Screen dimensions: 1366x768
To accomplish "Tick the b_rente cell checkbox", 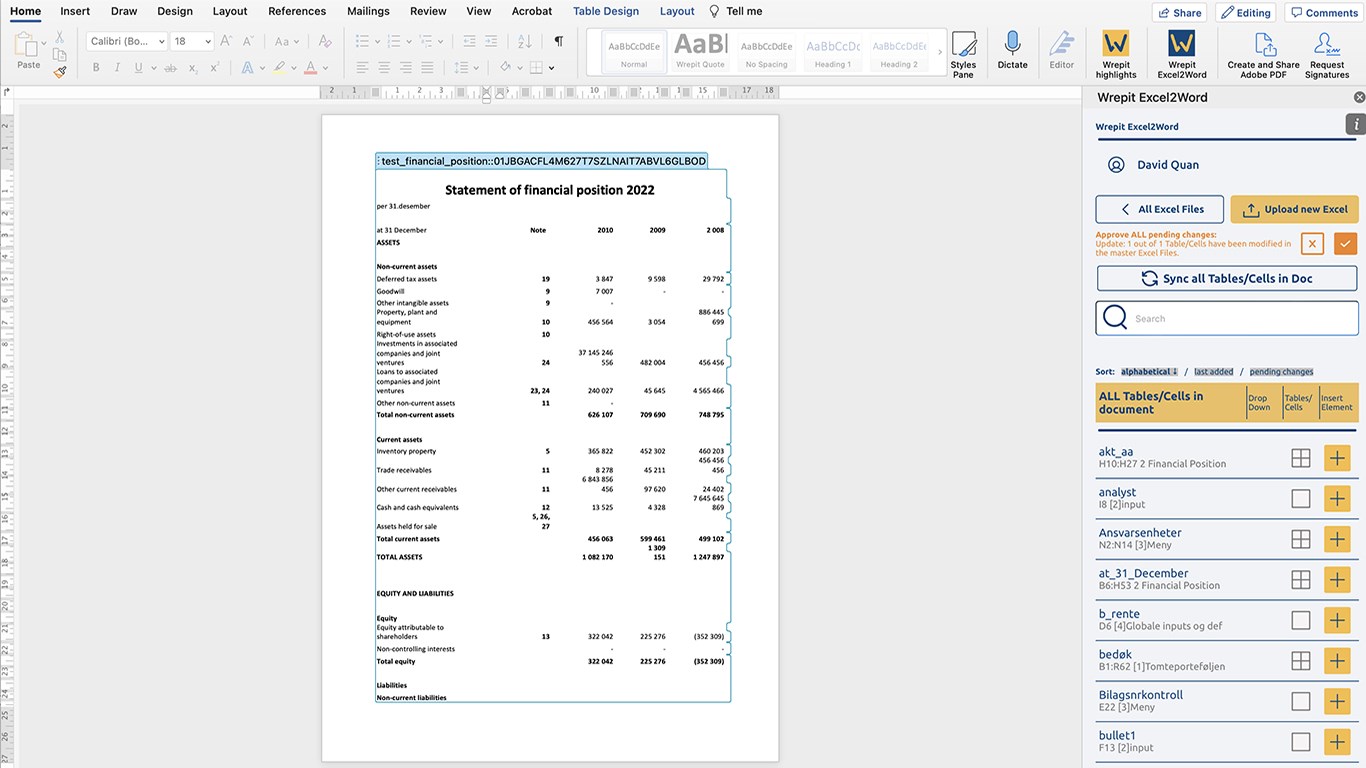I will click(1300, 620).
